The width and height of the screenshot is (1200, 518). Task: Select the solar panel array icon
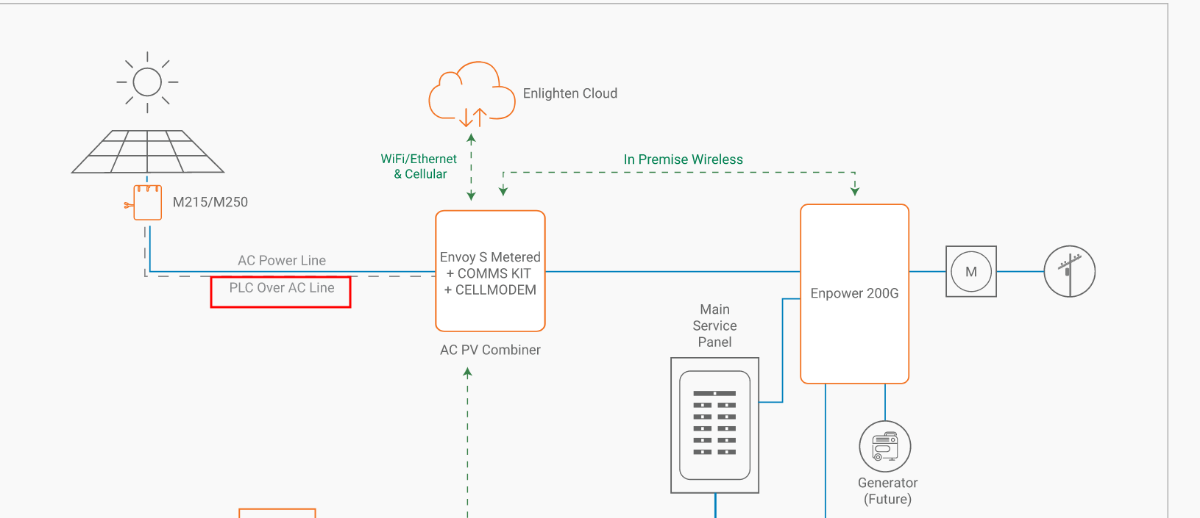click(148, 152)
